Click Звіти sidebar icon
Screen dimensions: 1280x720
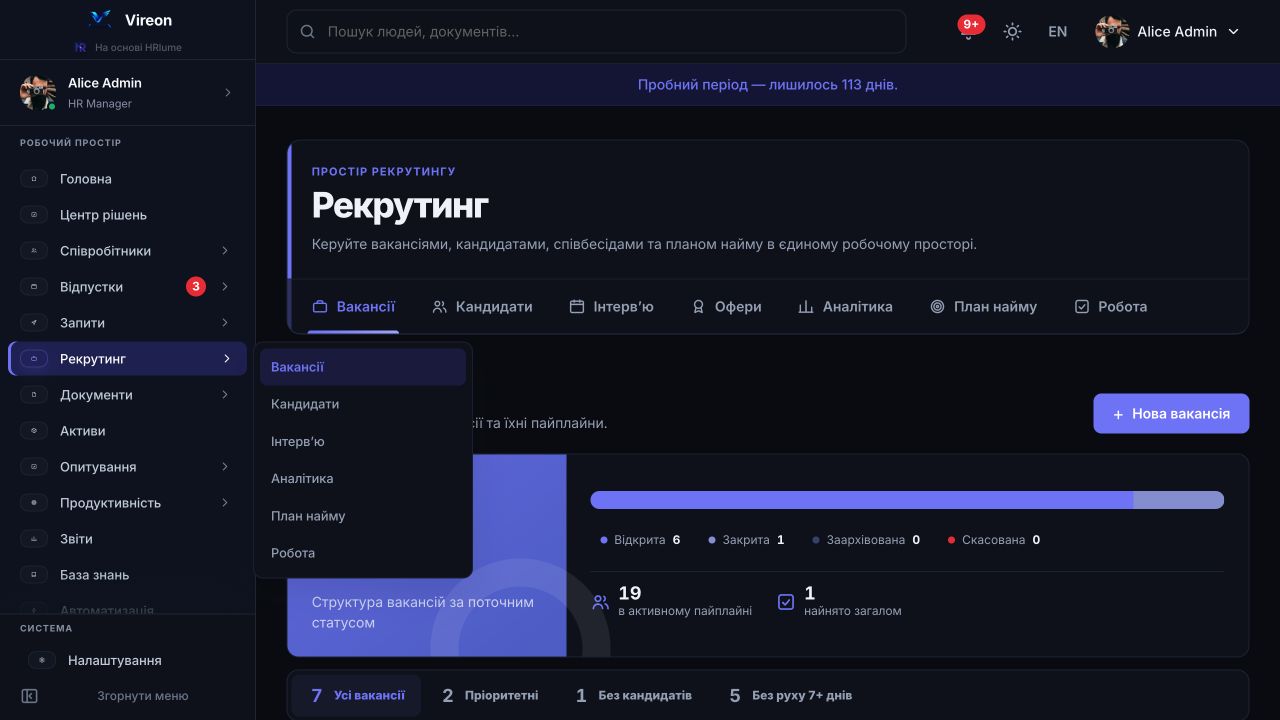coord(34,539)
